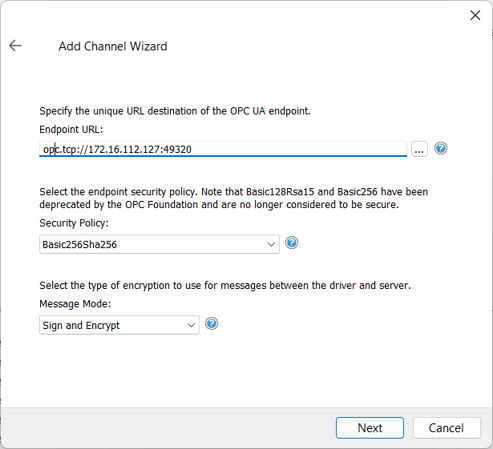Click the OPC UA endpoint instruction text
This screenshot has height=449, width=493.
pyautogui.click(x=175, y=111)
